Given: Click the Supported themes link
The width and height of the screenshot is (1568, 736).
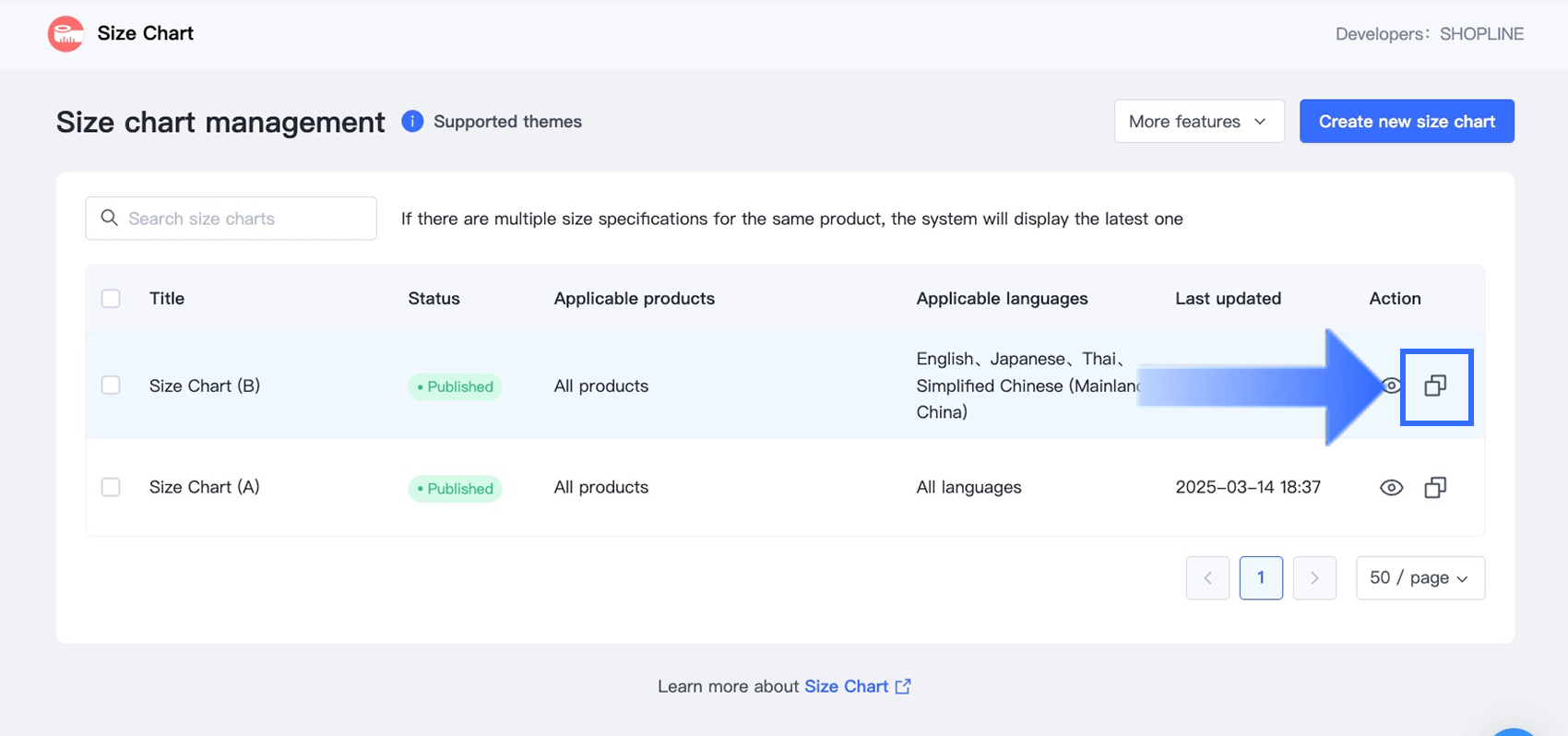Looking at the screenshot, I should click(507, 122).
